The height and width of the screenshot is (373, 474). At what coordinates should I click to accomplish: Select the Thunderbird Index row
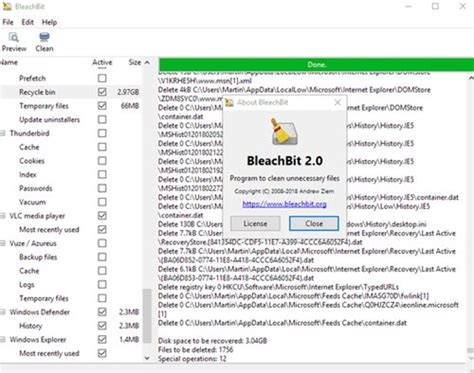71,174
